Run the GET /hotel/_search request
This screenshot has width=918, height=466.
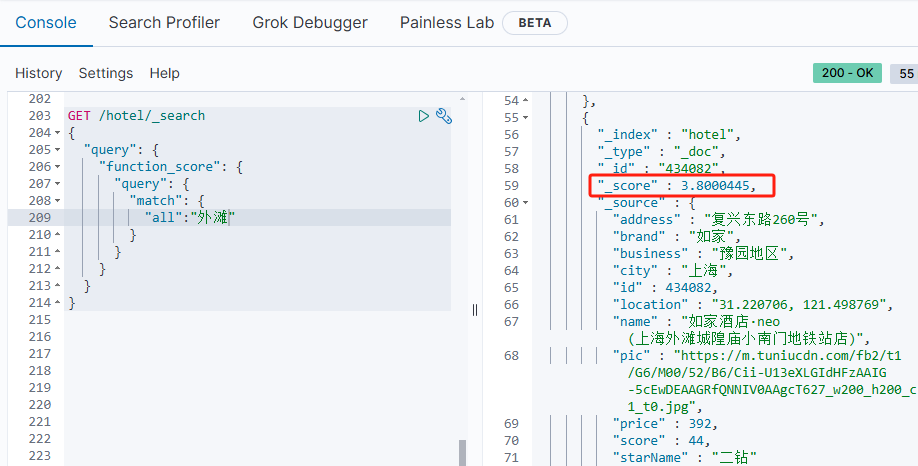click(x=423, y=116)
